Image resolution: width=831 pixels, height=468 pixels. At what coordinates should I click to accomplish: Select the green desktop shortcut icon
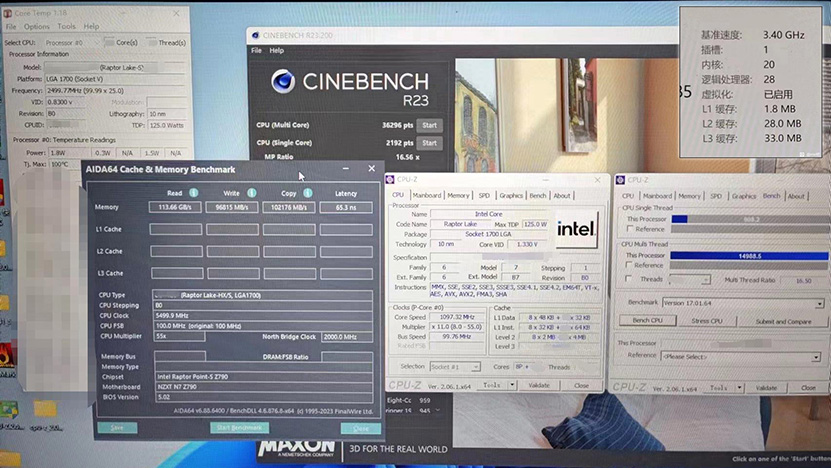point(9,410)
